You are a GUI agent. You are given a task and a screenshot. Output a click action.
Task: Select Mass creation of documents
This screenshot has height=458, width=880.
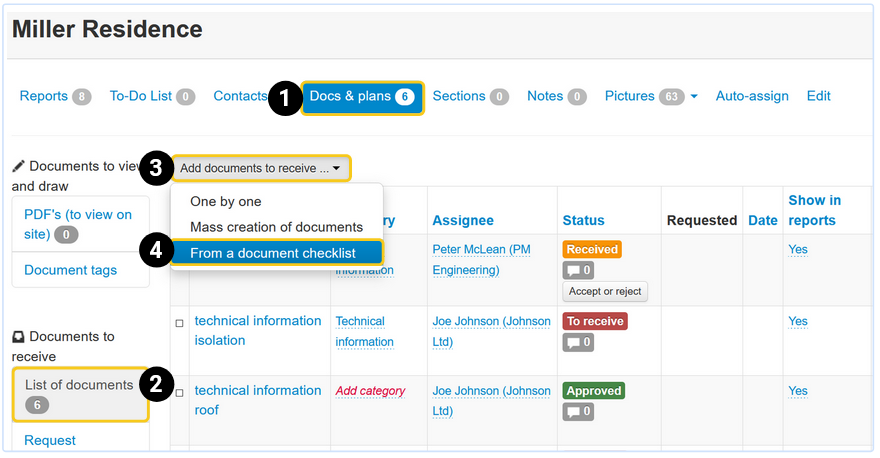(276, 227)
